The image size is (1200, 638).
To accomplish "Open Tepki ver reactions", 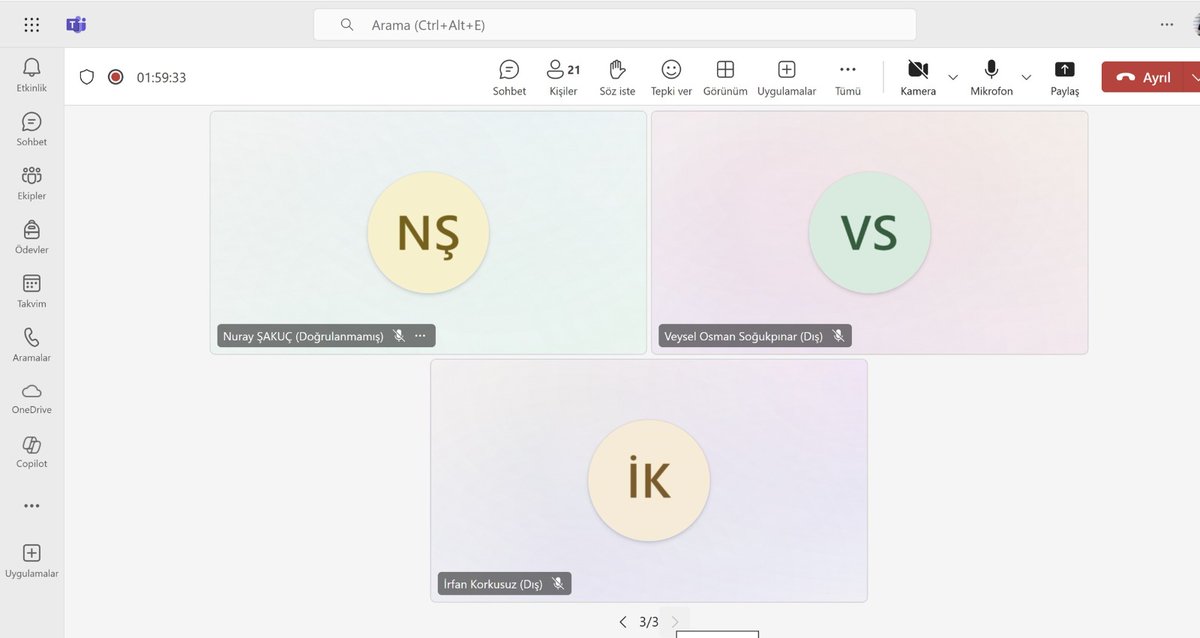I will 671,78.
